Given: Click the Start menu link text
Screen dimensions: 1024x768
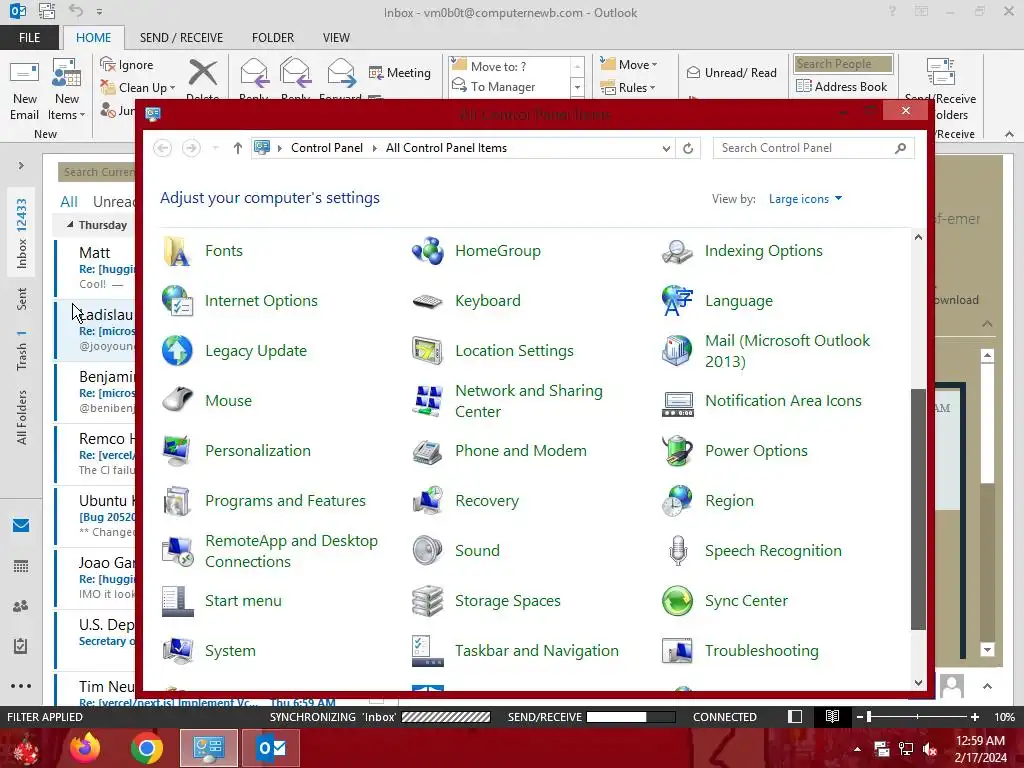Looking at the screenshot, I should pyautogui.click(x=243, y=601).
